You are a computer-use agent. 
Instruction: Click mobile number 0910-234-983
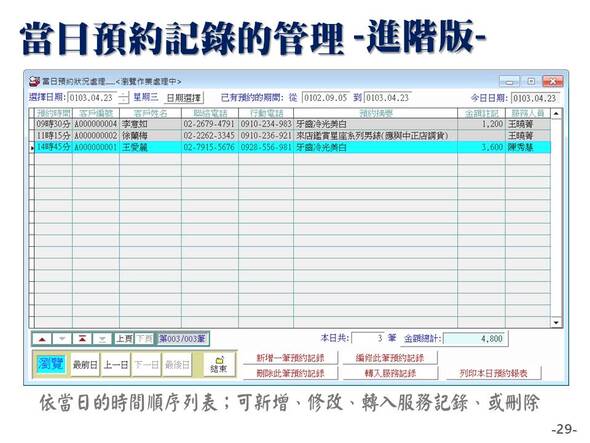click(266, 124)
